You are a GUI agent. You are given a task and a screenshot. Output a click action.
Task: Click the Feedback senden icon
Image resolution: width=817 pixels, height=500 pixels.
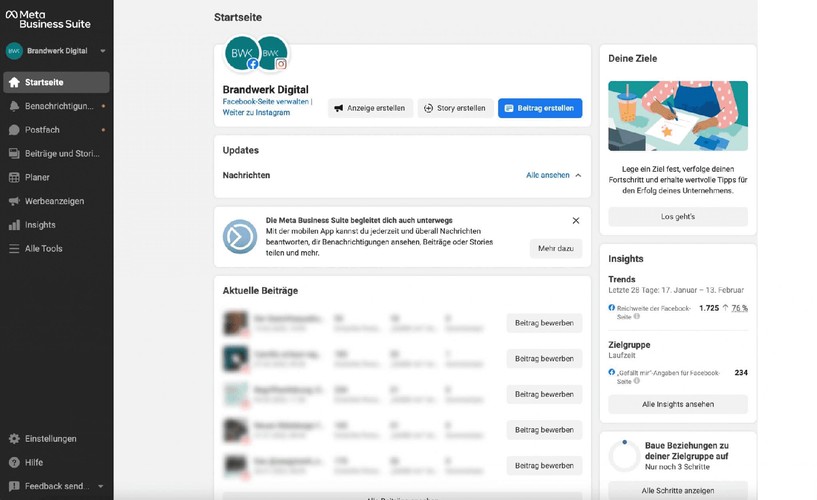[14, 486]
